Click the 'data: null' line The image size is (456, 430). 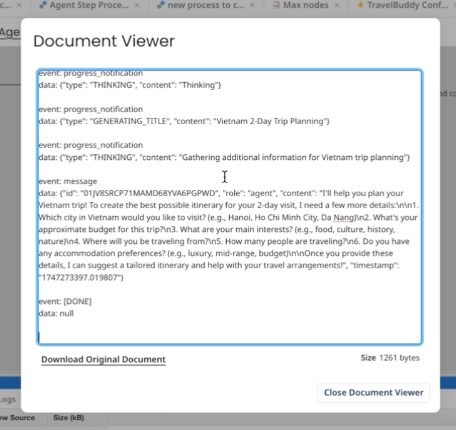56,313
